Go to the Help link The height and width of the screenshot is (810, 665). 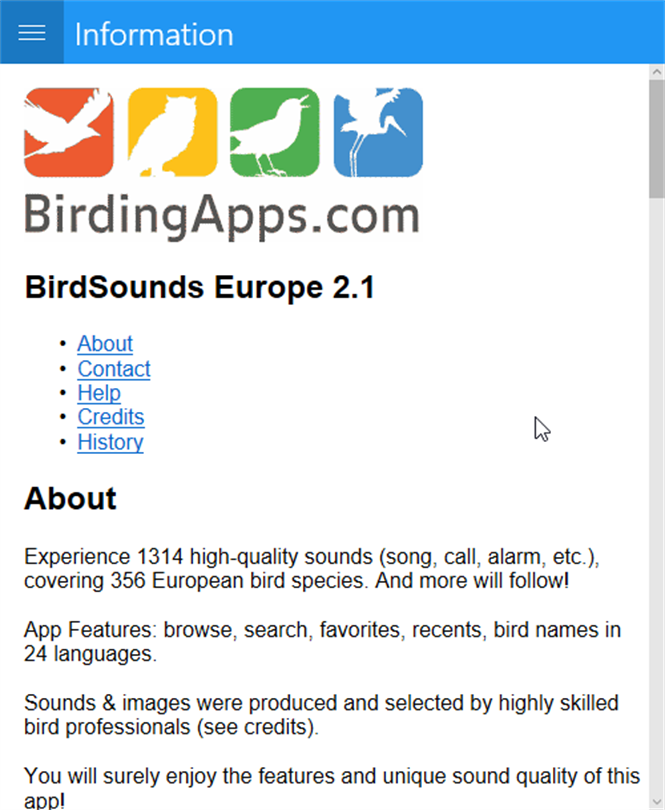coord(99,393)
